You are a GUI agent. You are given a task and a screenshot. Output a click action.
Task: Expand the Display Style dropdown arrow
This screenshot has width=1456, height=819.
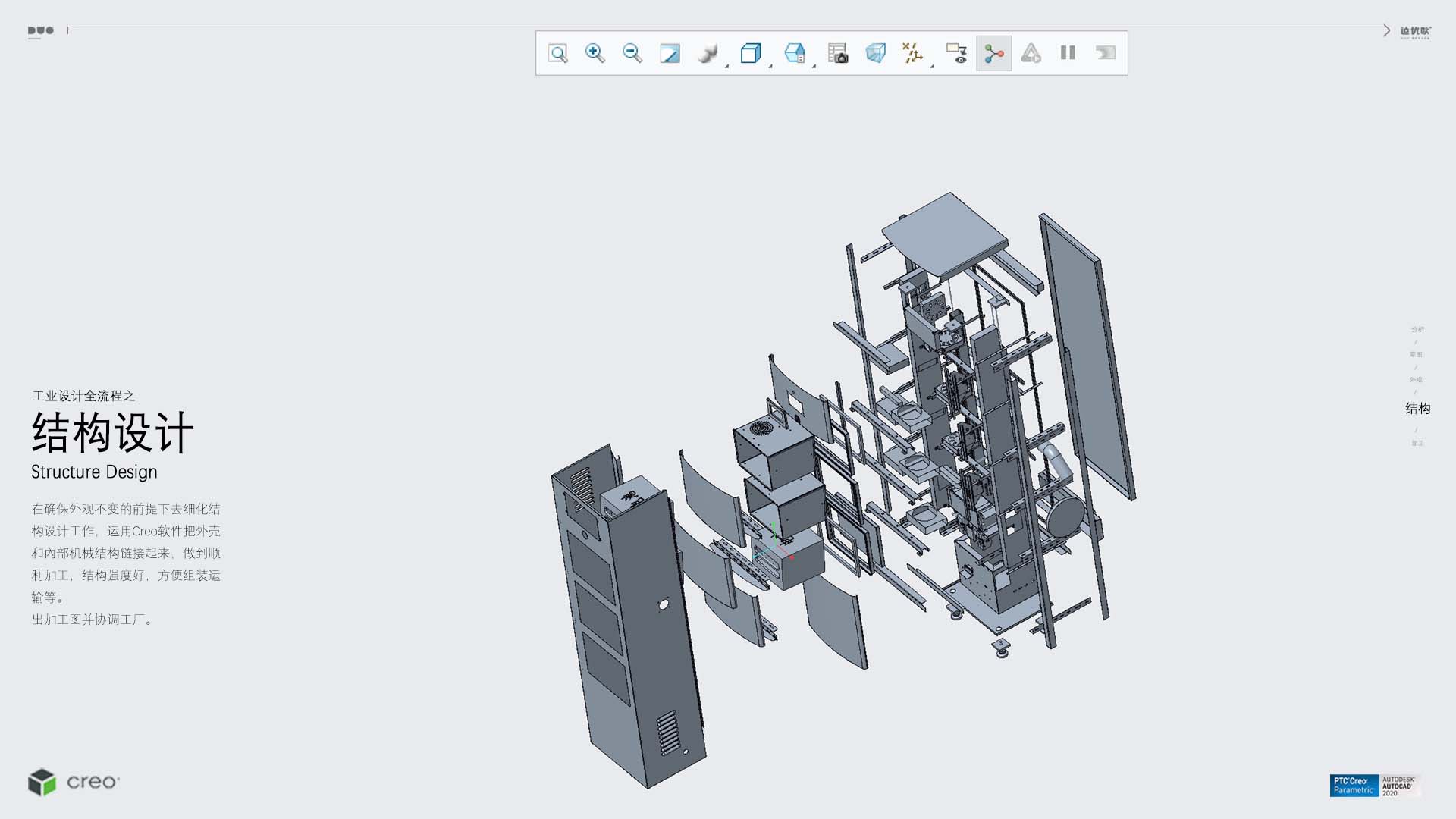coord(770,66)
